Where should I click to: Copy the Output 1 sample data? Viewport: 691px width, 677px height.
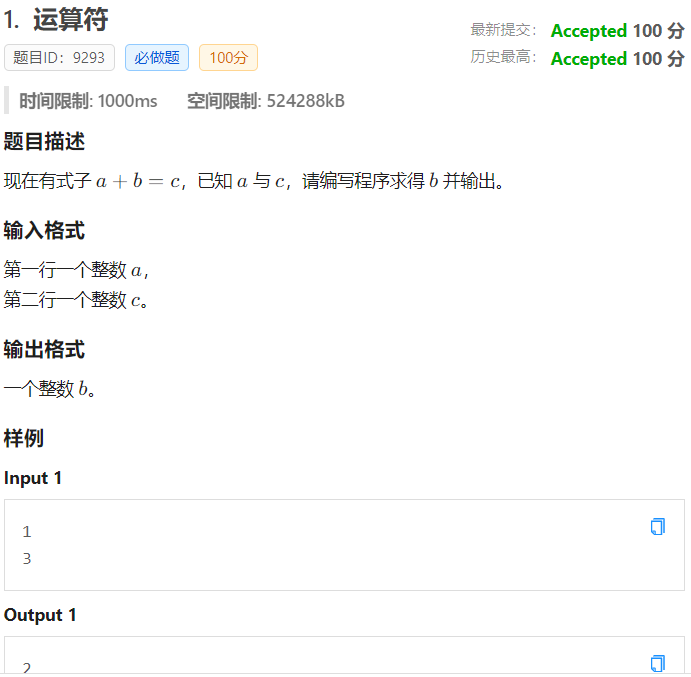click(658, 664)
